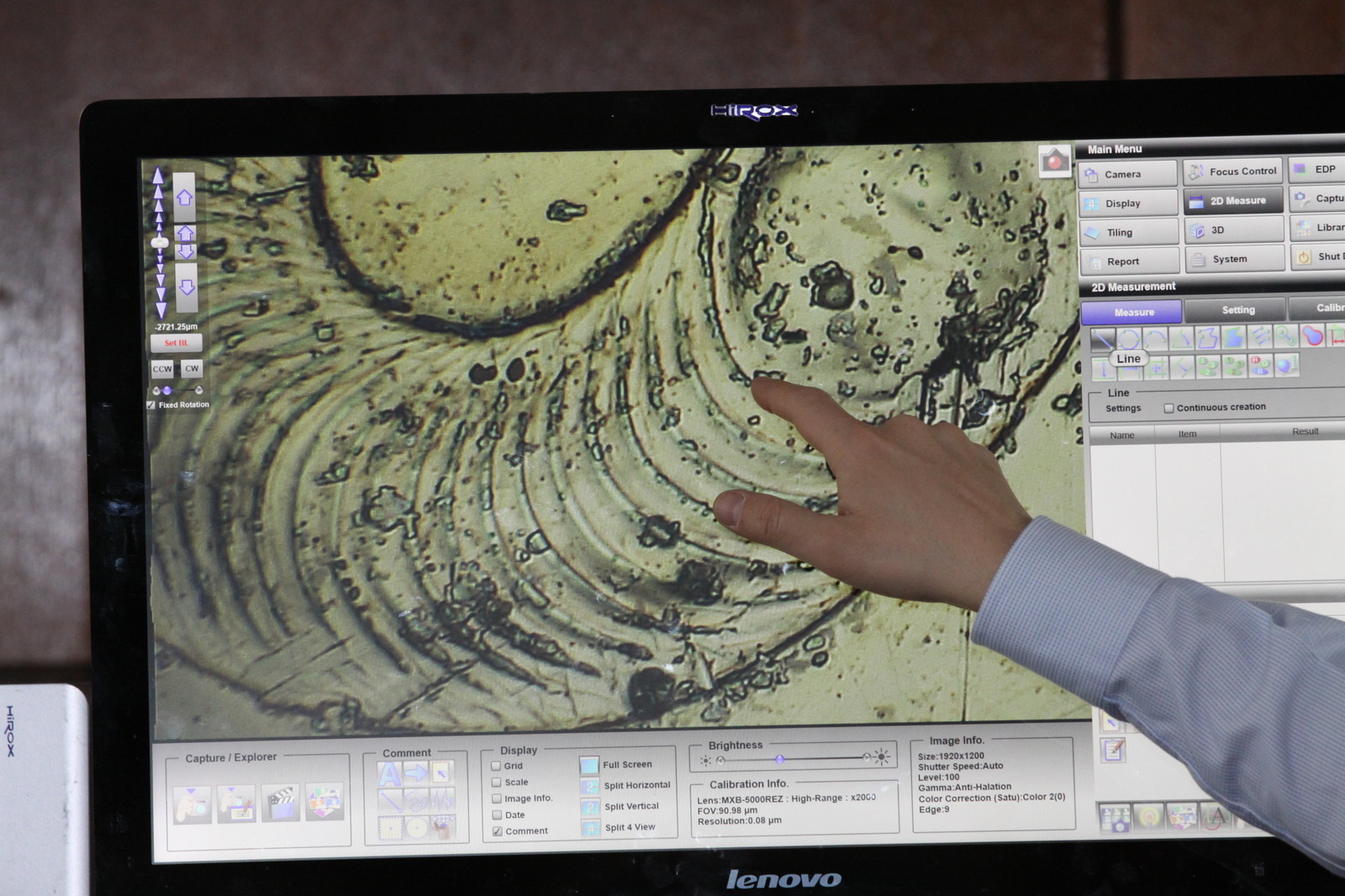Uncheck the Comment display checkbox
This screenshot has width=1345, height=896.
coord(498,831)
